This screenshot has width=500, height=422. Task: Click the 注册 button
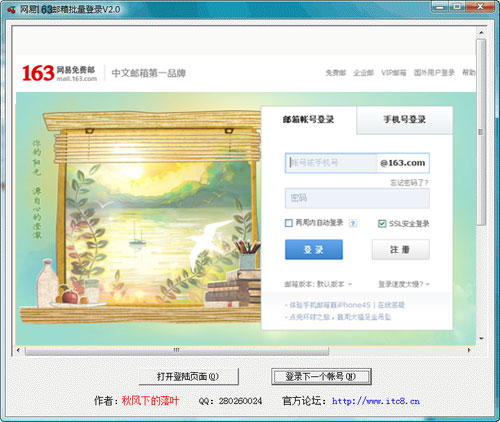401,249
